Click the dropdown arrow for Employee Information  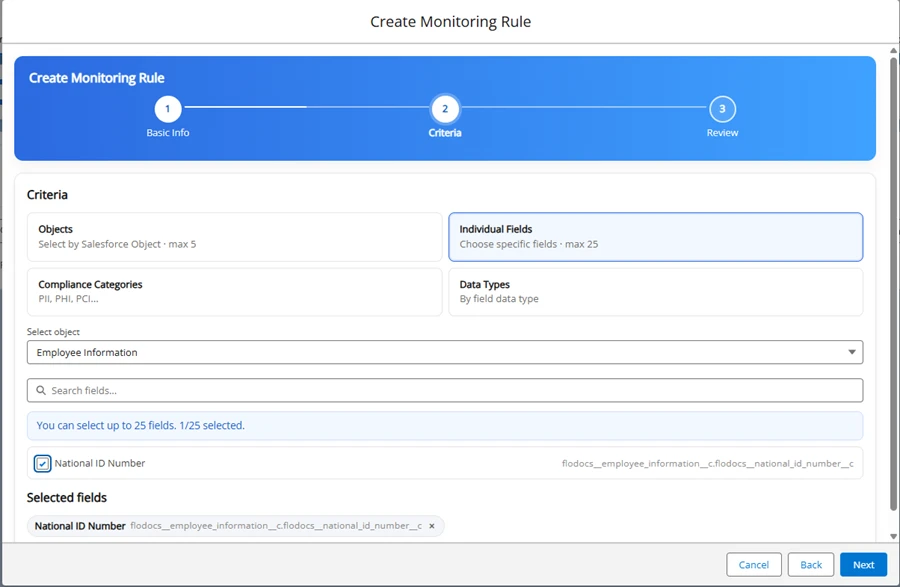point(852,352)
